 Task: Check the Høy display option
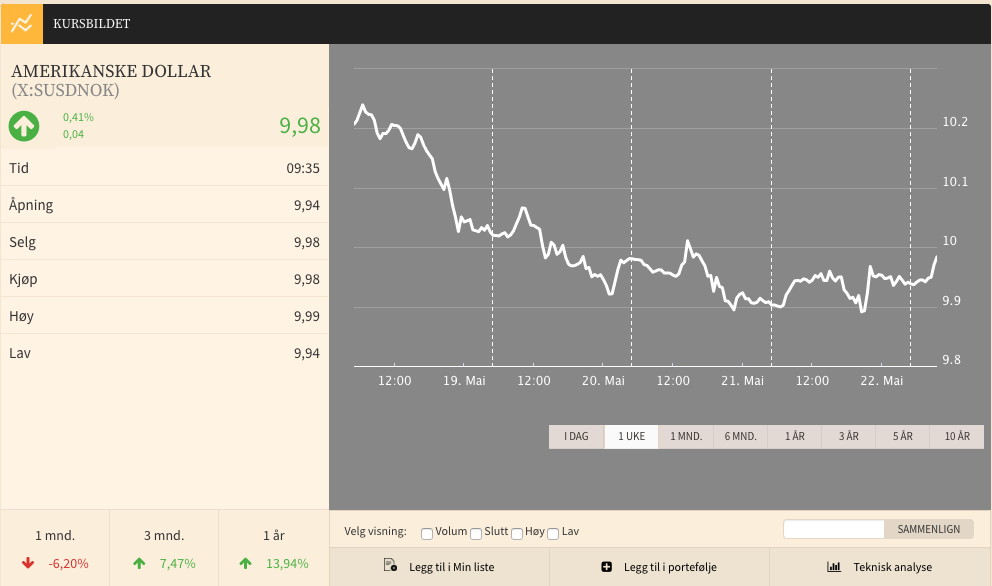[x=517, y=533]
